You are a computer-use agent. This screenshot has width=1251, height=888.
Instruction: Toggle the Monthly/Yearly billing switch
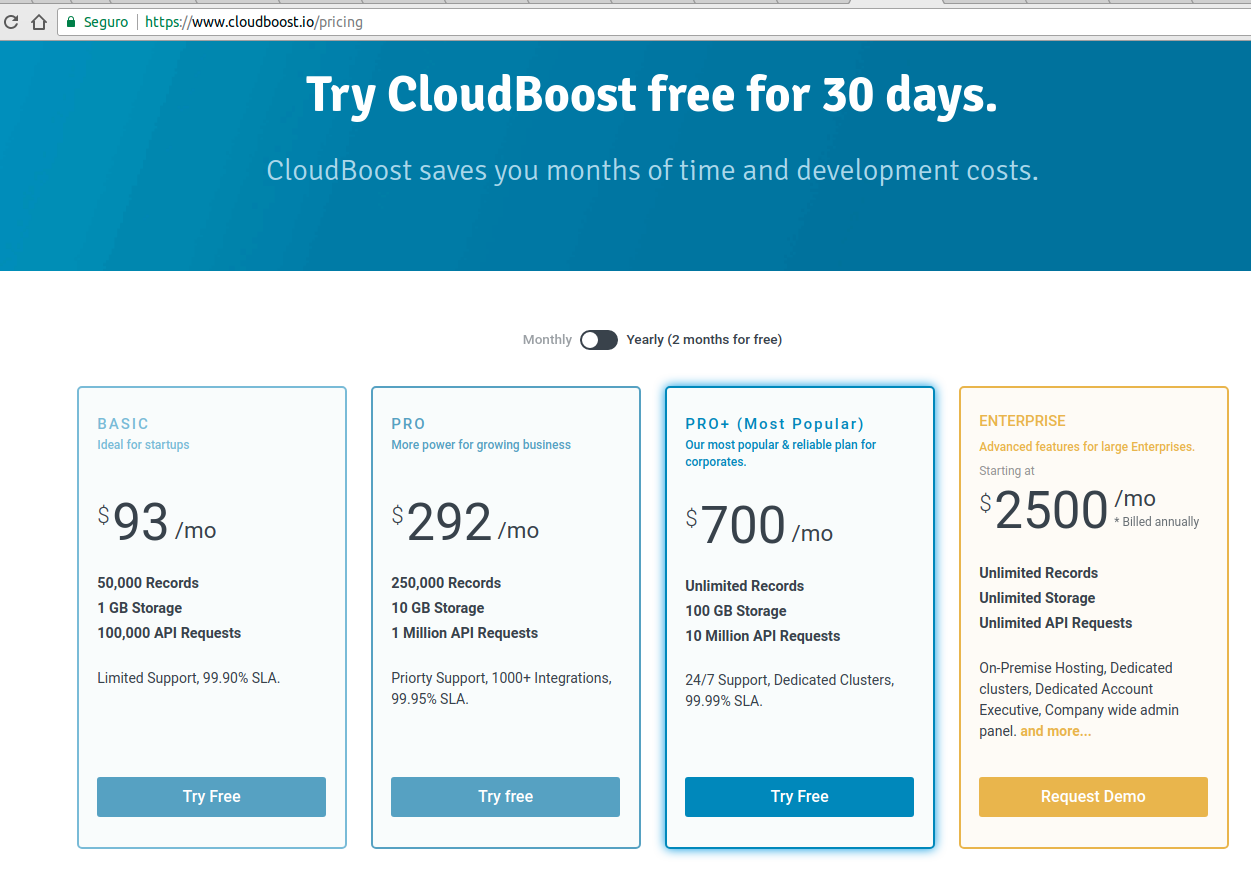599,340
